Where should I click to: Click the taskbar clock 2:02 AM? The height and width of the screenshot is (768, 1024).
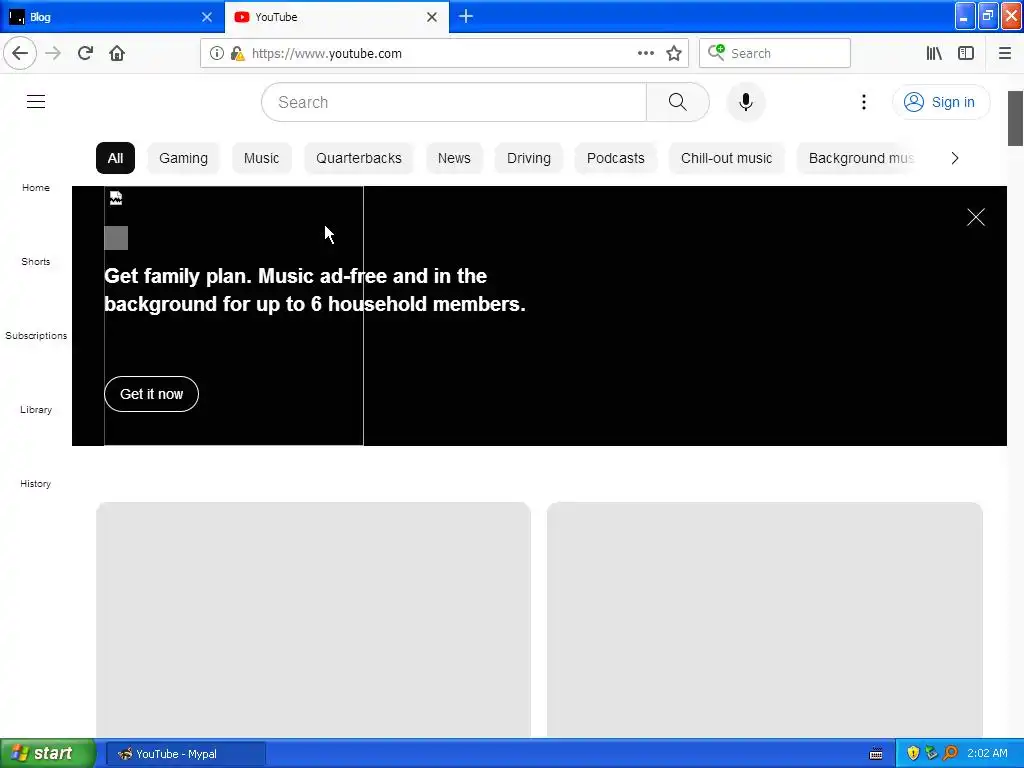987,753
